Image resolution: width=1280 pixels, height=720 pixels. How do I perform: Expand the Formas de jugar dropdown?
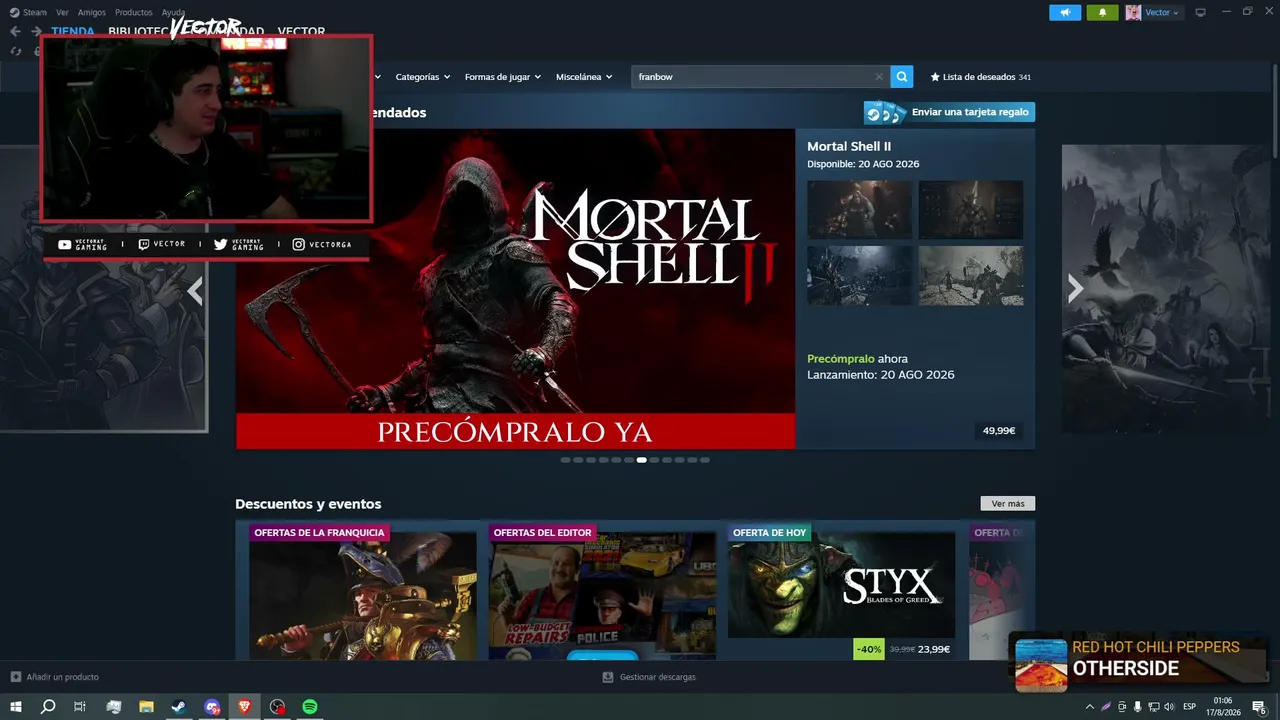(503, 77)
